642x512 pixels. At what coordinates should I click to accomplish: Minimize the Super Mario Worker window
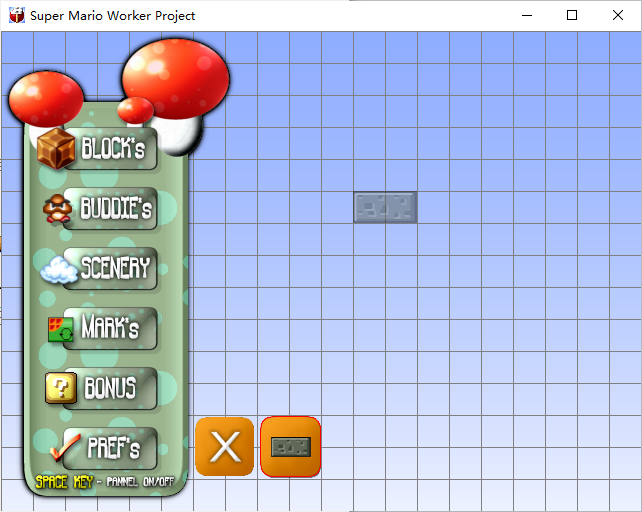tap(527, 16)
